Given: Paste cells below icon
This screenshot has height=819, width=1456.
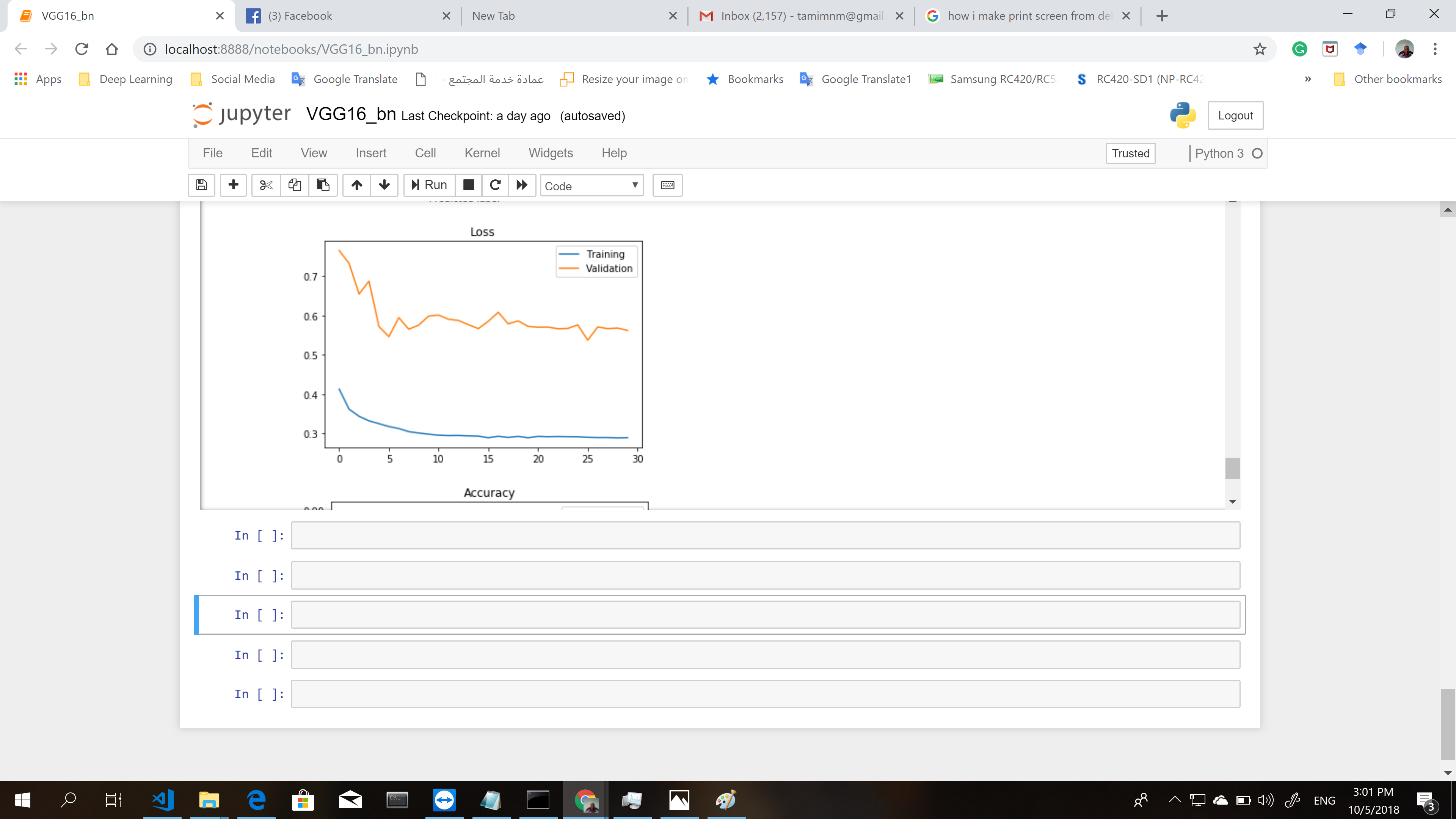Looking at the screenshot, I should (x=323, y=185).
